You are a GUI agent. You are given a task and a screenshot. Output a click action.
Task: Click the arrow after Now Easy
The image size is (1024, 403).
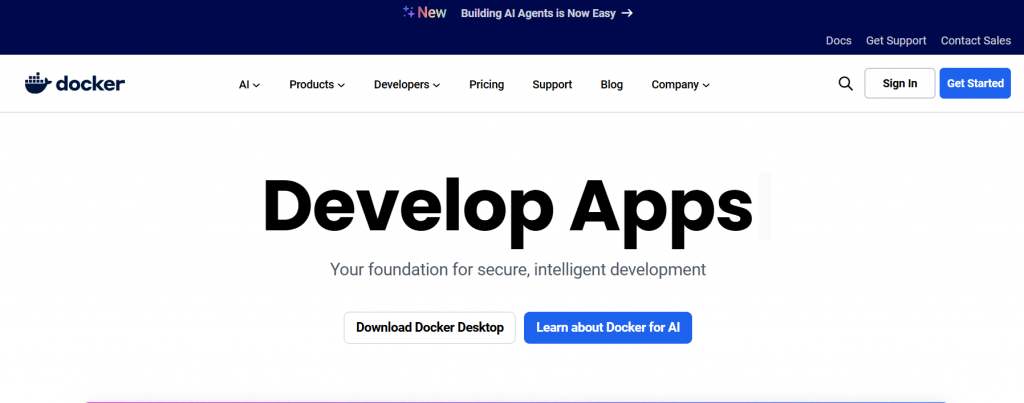[x=627, y=13]
